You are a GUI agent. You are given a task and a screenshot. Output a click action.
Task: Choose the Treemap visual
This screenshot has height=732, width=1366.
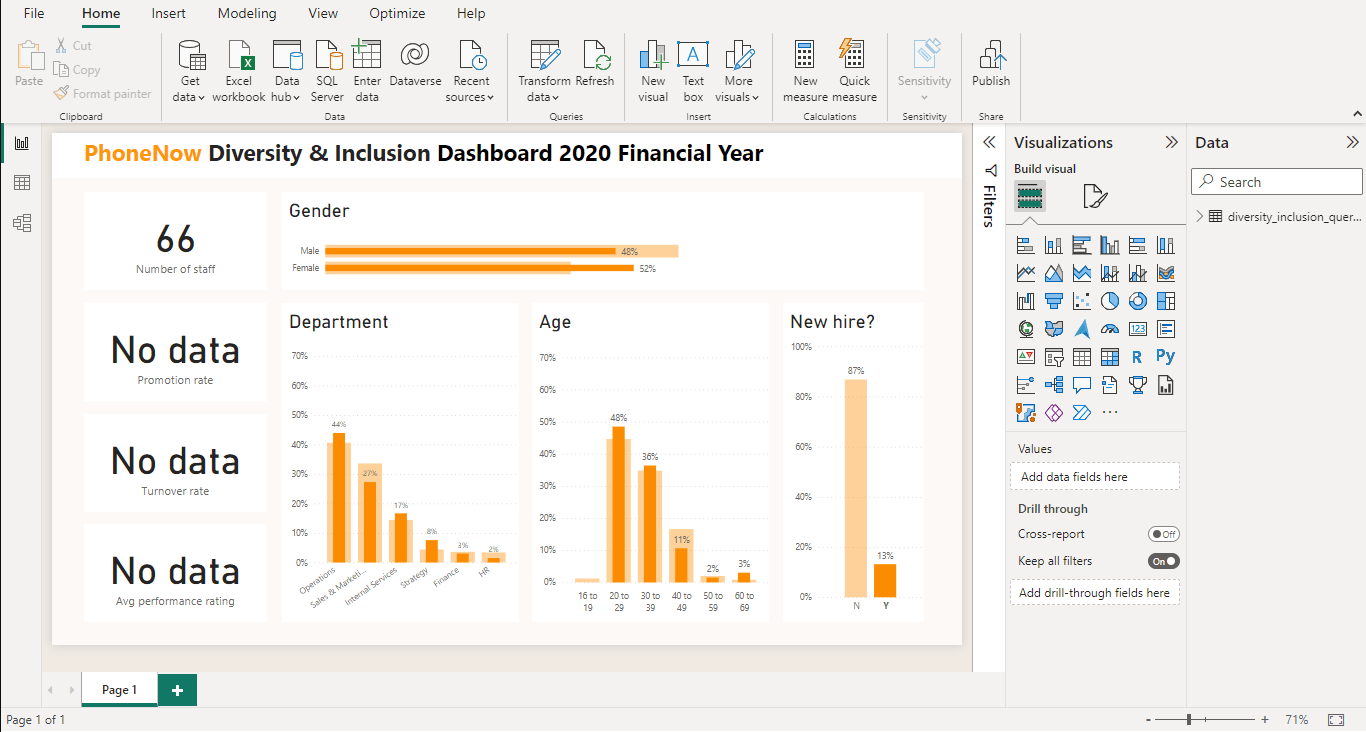point(1166,301)
